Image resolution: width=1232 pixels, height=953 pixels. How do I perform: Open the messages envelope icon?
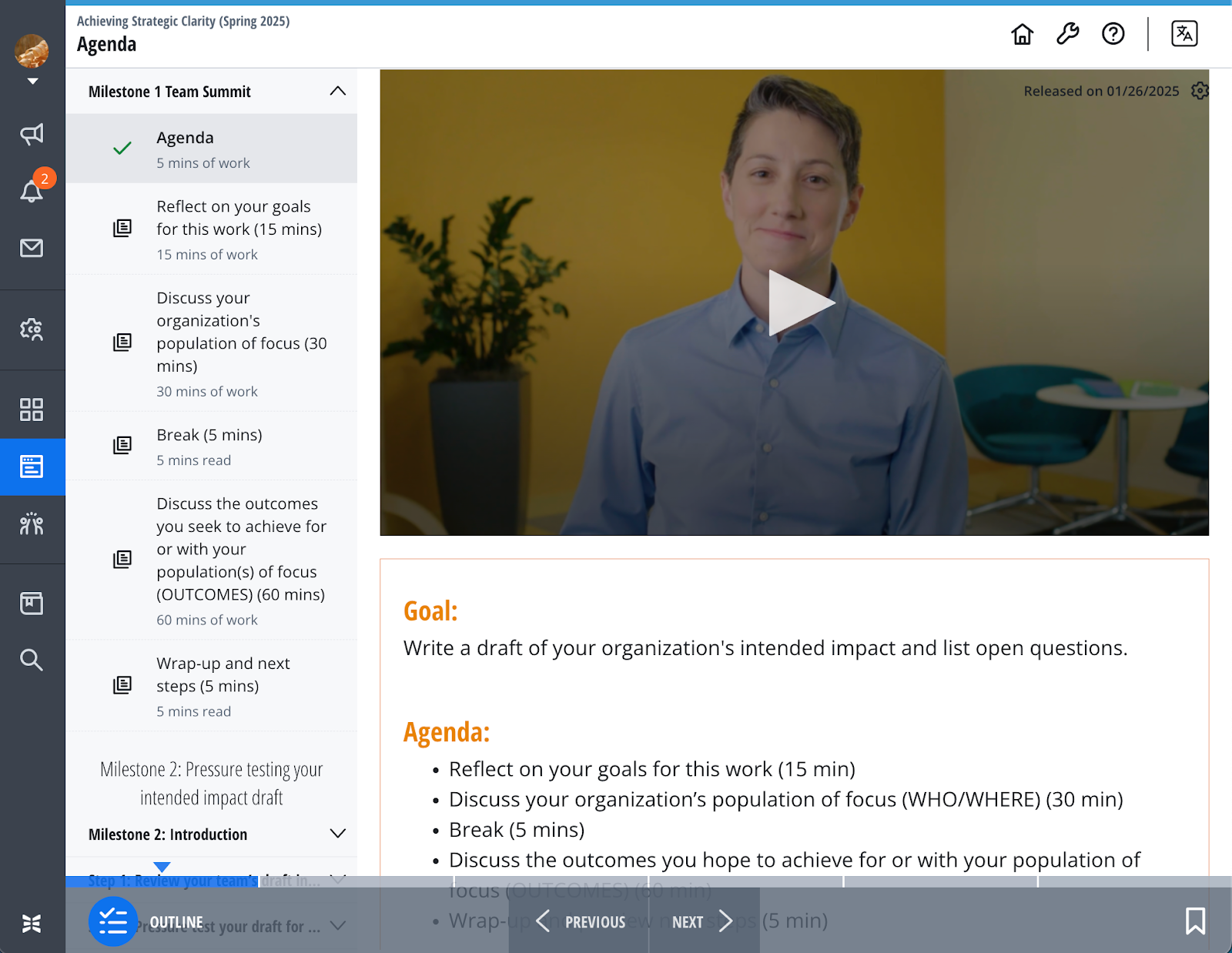click(32, 248)
